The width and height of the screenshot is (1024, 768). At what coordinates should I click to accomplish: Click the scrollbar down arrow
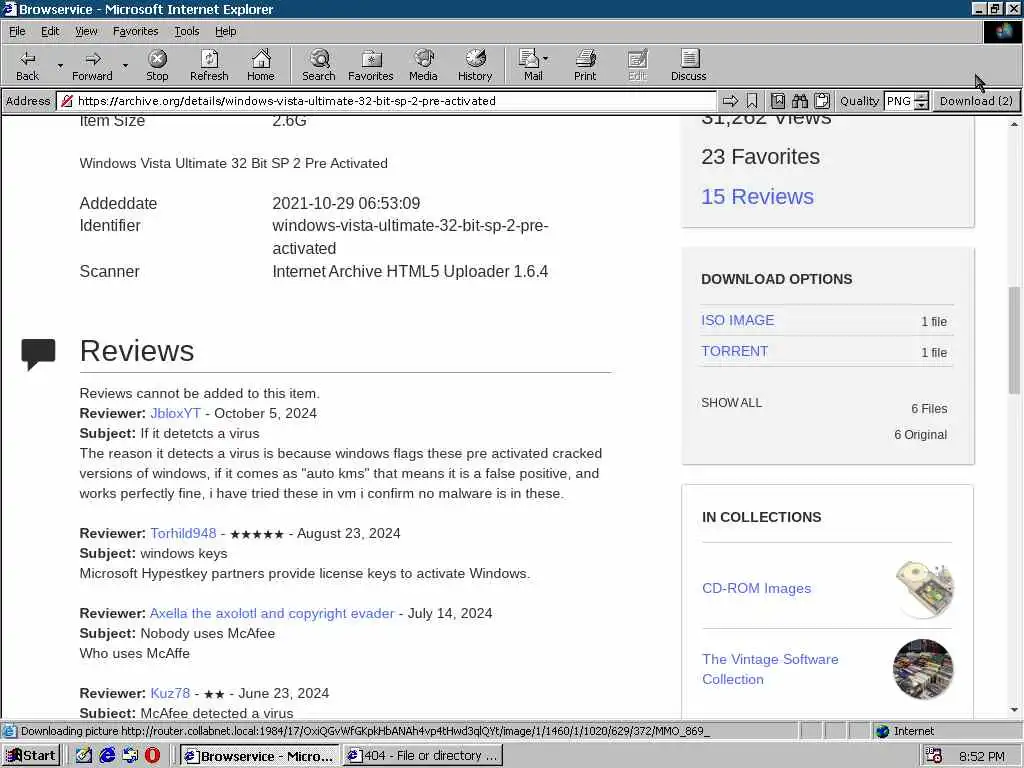pyautogui.click(x=1014, y=710)
